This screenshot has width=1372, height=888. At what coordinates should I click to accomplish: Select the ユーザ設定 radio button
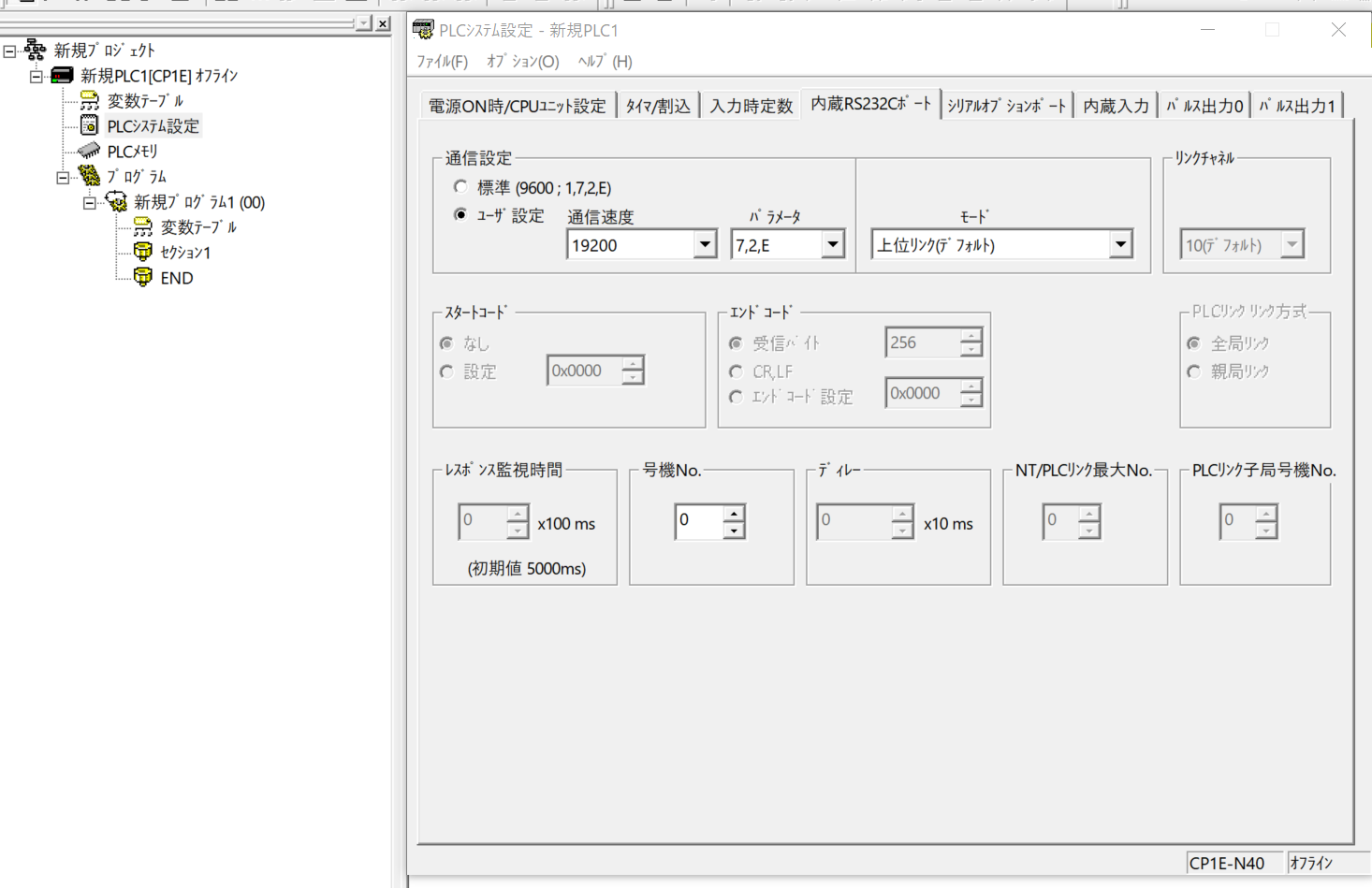[460, 214]
